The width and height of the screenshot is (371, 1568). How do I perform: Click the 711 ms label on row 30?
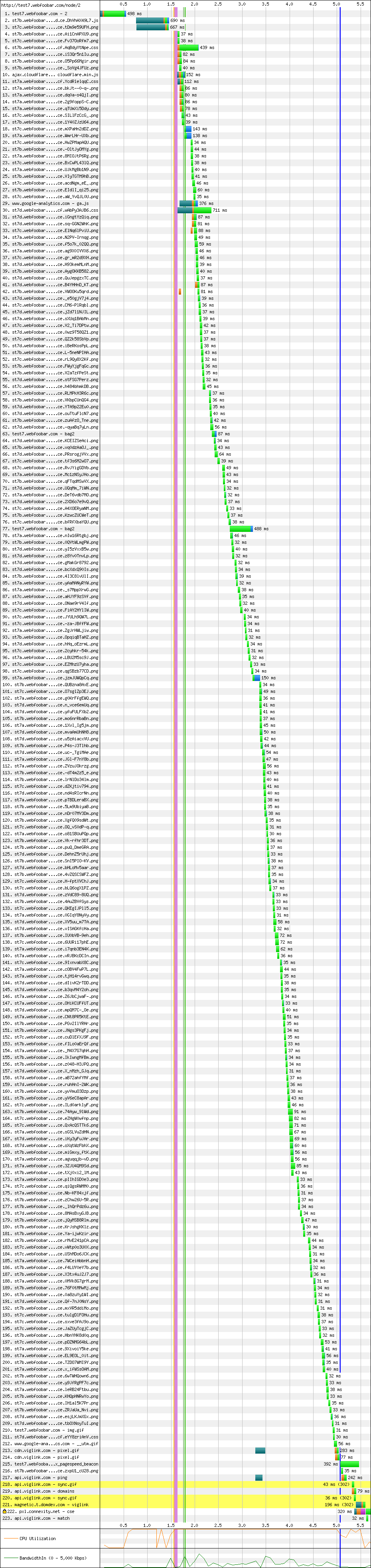[x=220, y=210]
